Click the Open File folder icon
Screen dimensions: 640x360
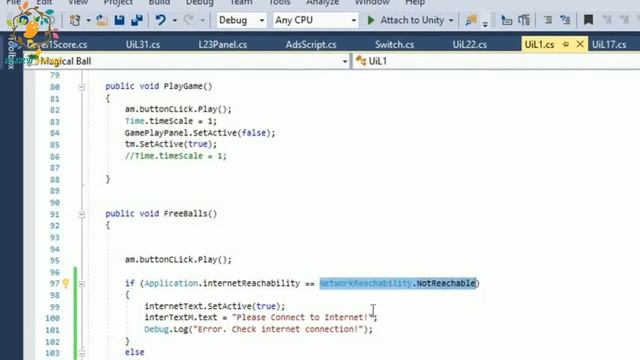102,20
